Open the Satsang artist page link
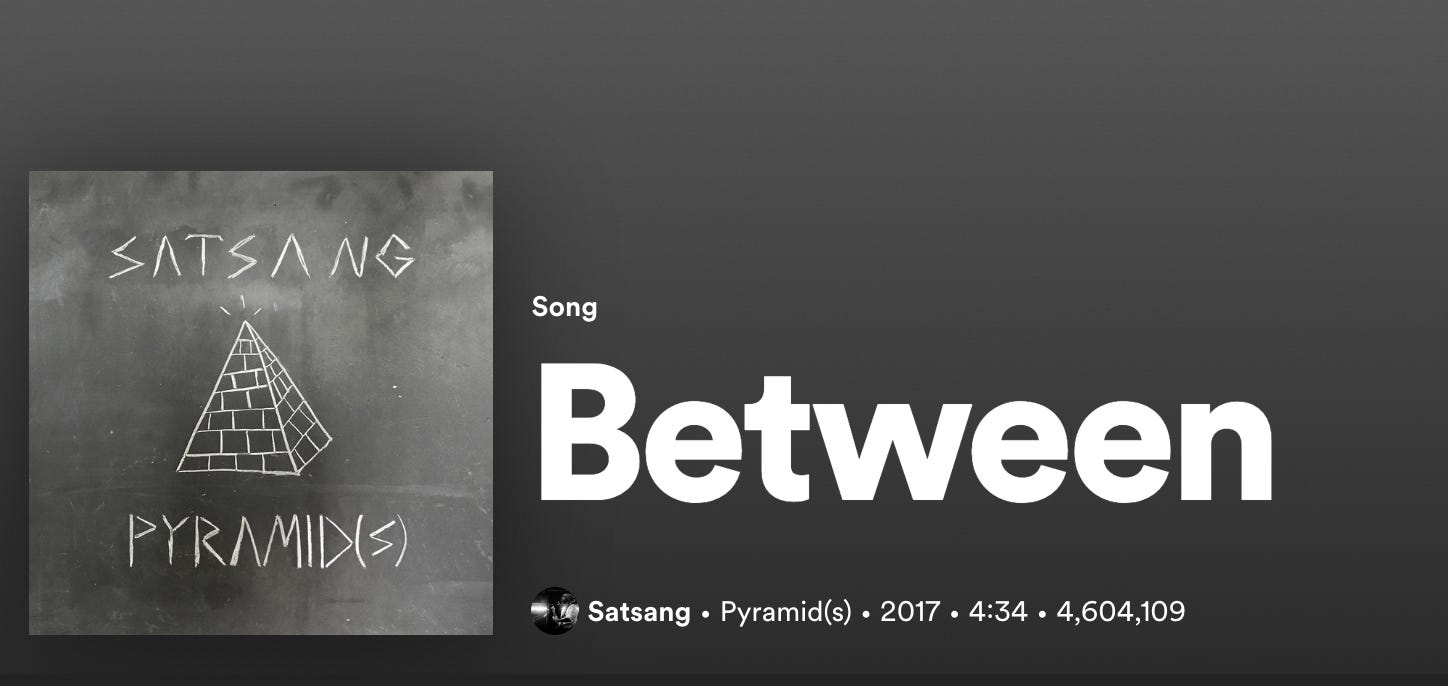1448x686 pixels. click(x=639, y=611)
